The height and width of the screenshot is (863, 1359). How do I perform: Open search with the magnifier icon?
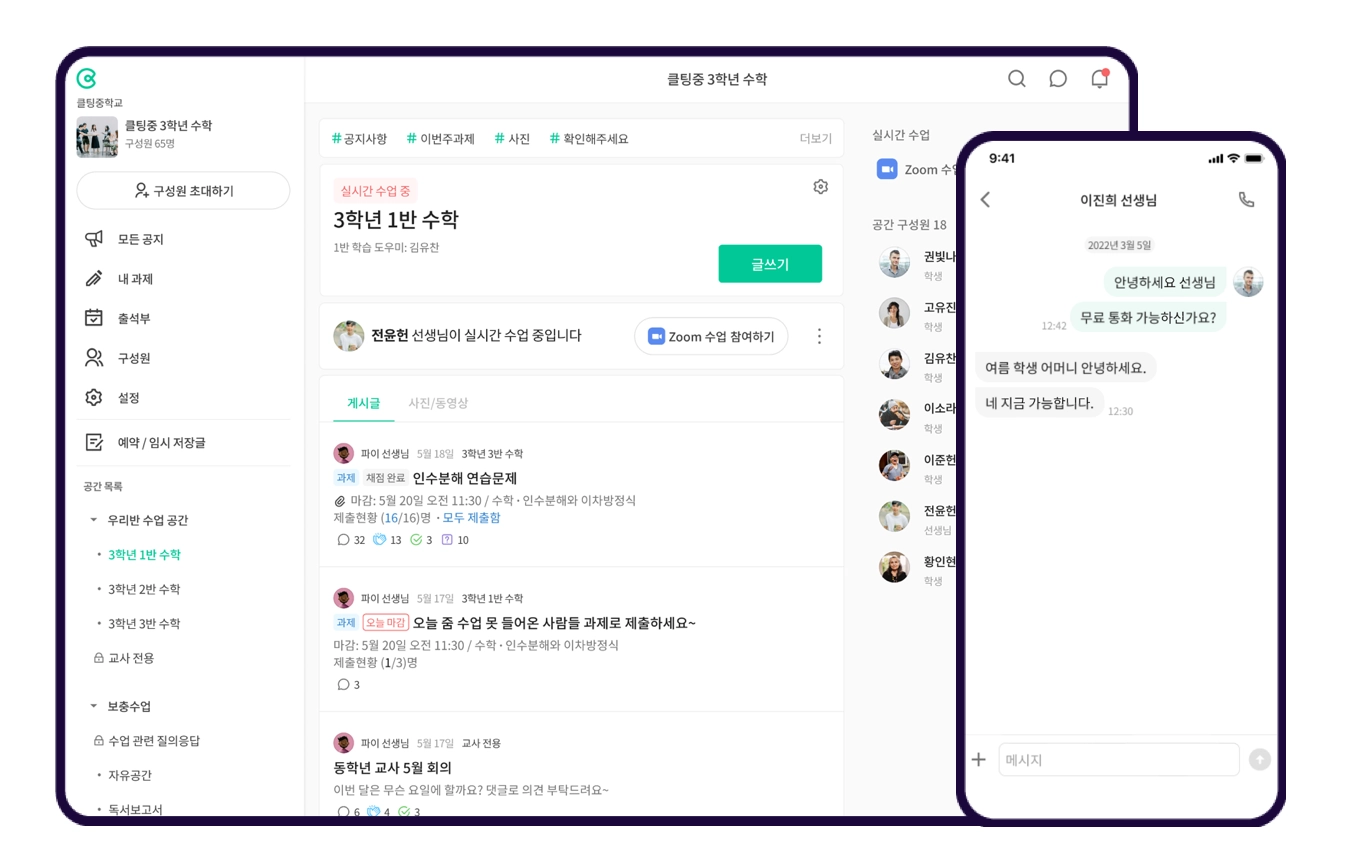(x=1016, y=79)
